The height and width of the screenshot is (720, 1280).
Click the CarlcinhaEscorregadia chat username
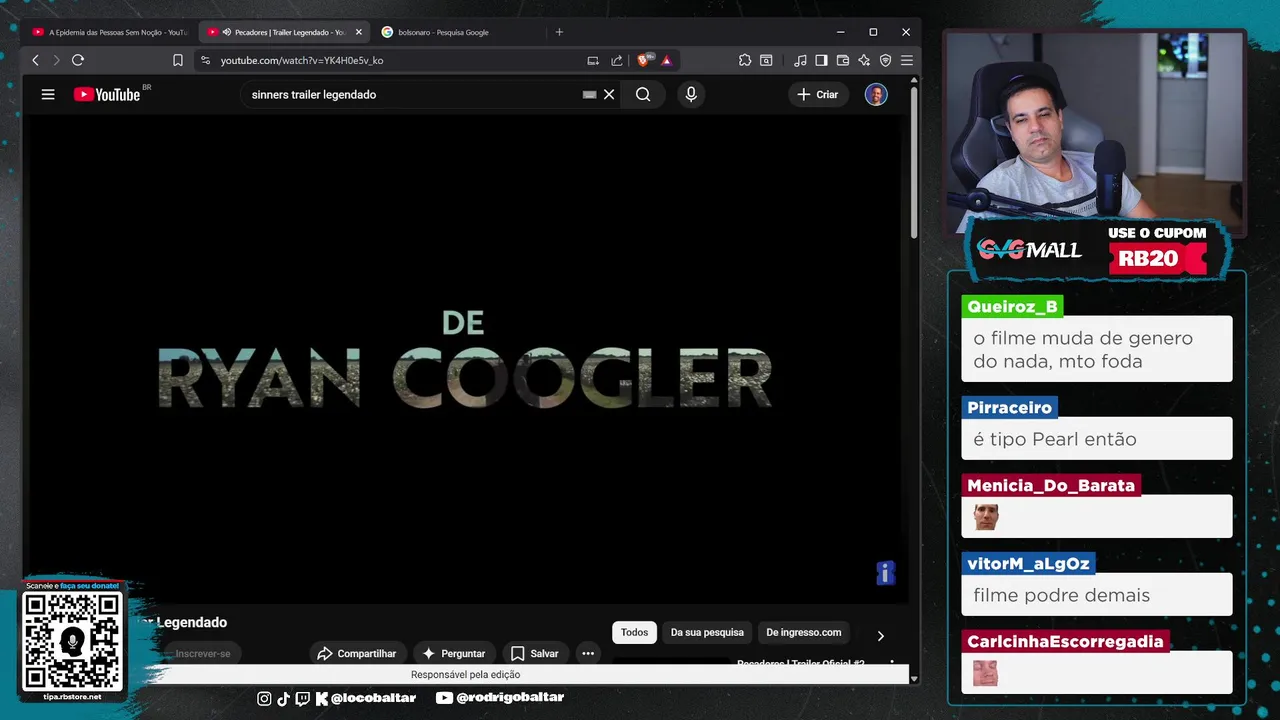click(x=1065, y=641)
